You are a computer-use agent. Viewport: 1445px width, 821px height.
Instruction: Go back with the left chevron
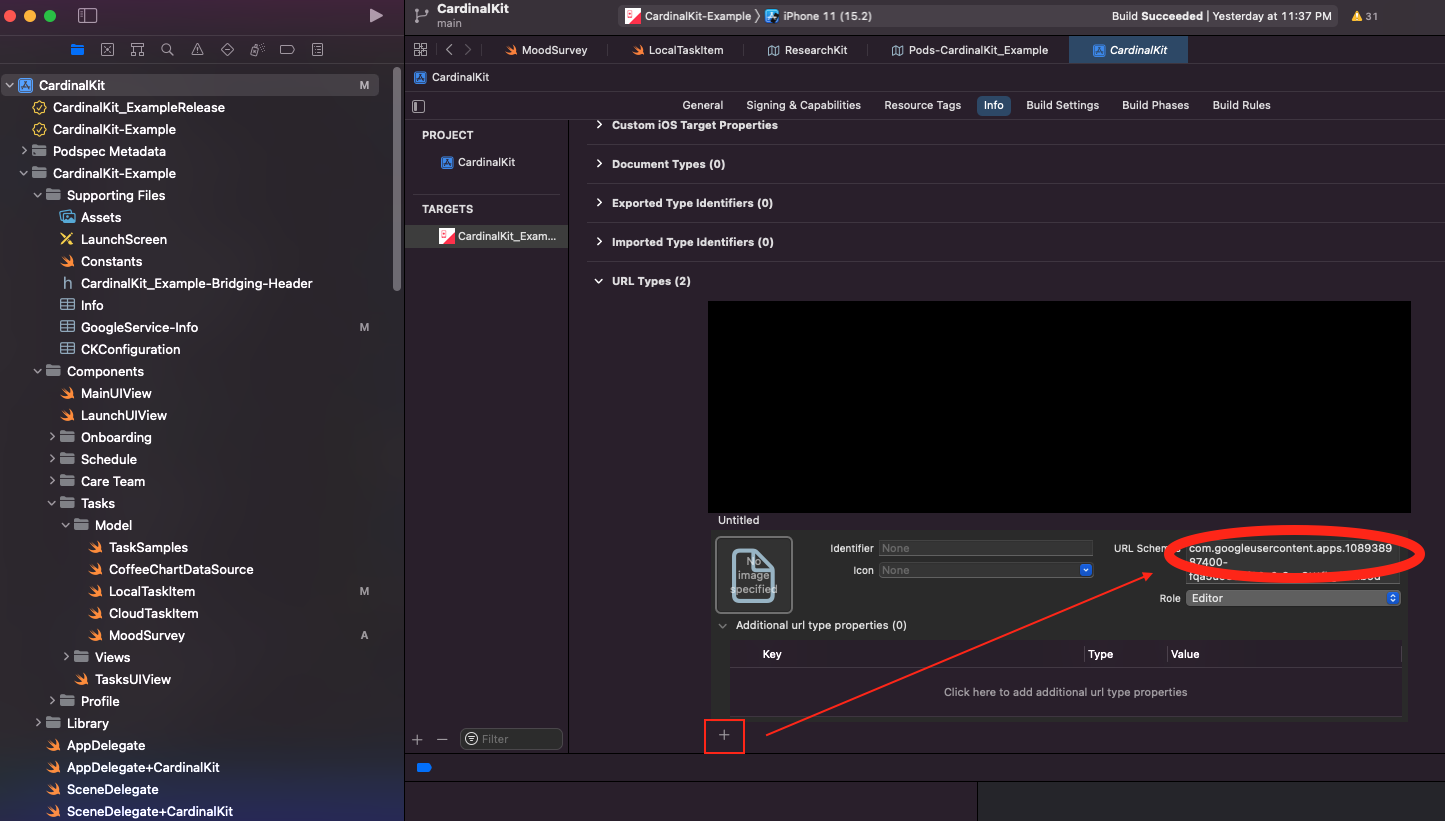point(449,50)
